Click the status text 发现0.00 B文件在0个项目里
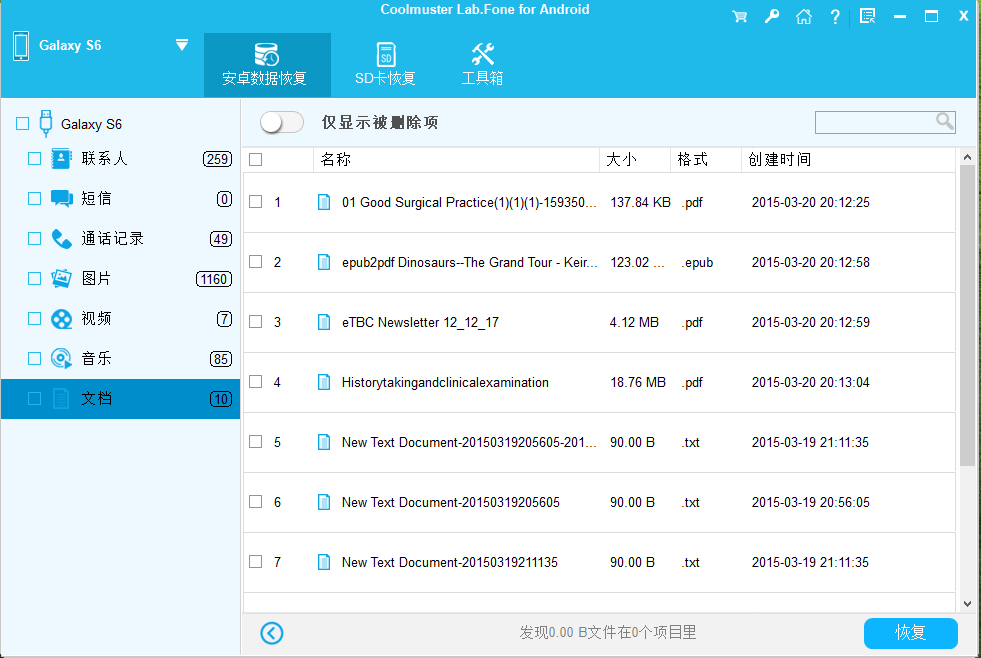981x658 pixels. (607, 632)
